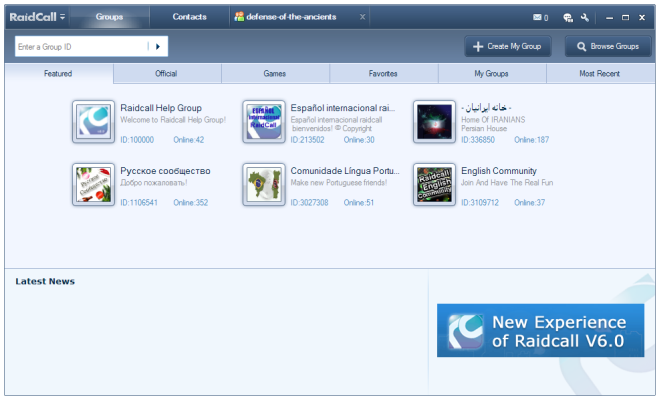Open the Comunidade Língua Portuguesa group icon
Screen dimensions: 660x400
264,184
